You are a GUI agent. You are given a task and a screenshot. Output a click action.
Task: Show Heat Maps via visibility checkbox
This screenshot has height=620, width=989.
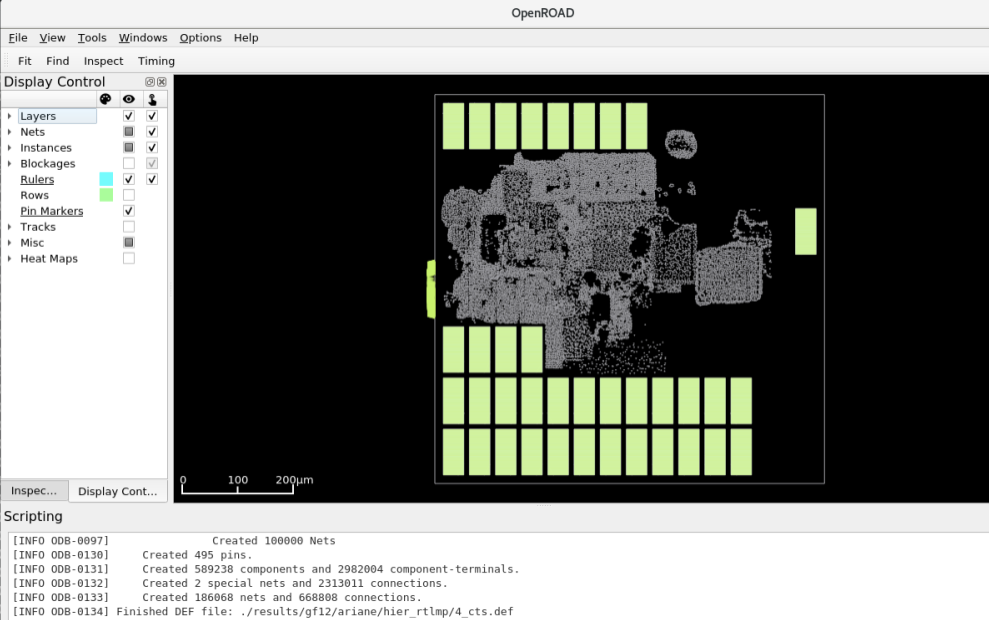click(x=129, y=258)
